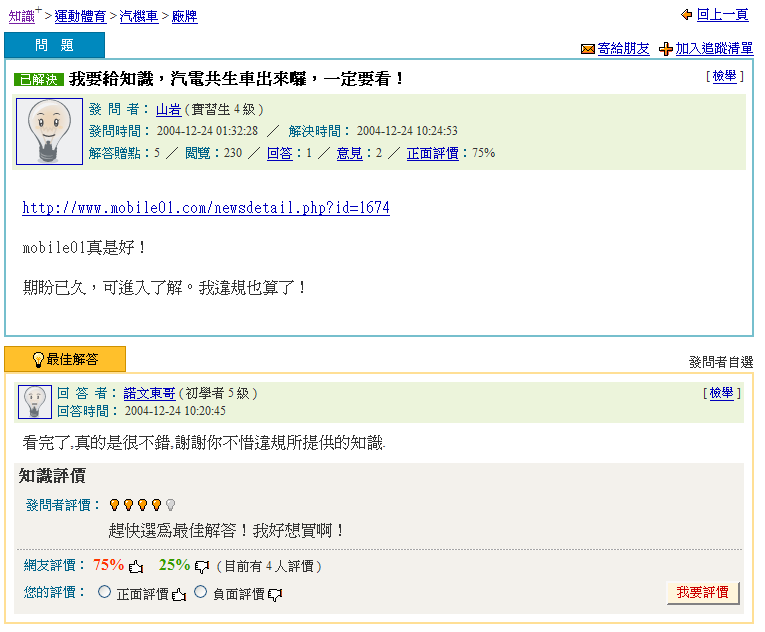This screenshot has width=765, height=632.
Task: Click thumbs-down icon beside 負面評價 radio
Action: 275,594
